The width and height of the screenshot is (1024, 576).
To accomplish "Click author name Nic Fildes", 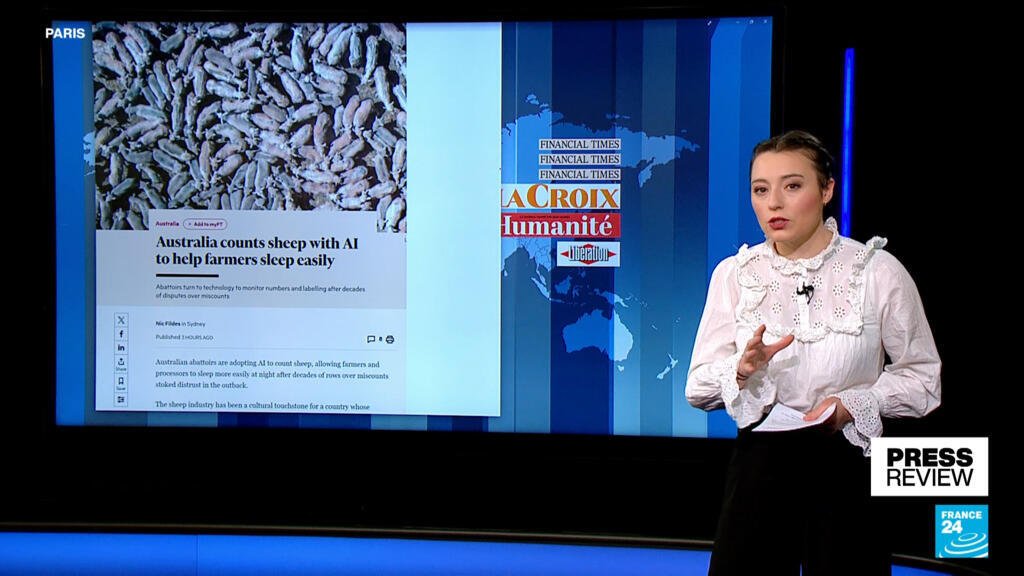I will [x=168, y=324].
